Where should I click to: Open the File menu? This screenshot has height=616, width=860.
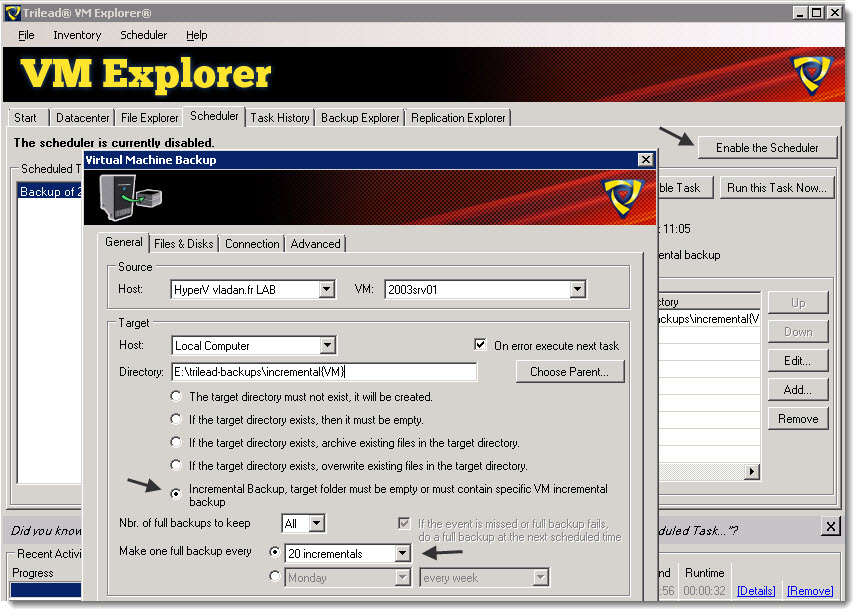(26, 35)
